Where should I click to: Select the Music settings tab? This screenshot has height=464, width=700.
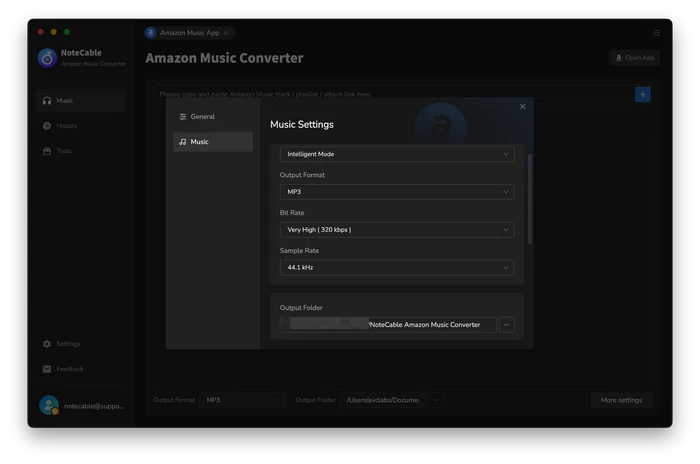(x=213, y=142)
